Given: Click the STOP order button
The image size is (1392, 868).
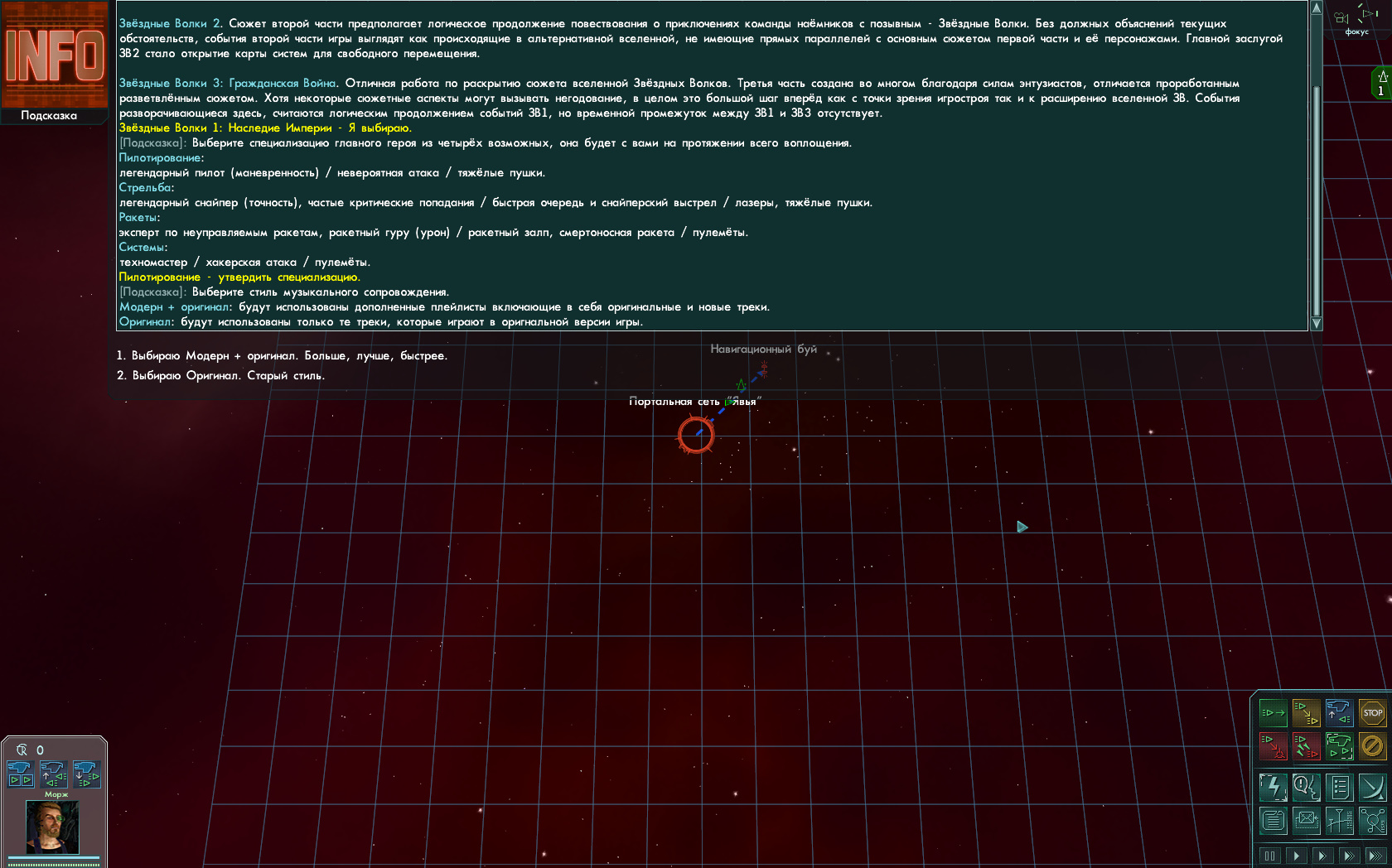Looking at the screenshot, I should pyautogui.click(x=1372, y=713).
